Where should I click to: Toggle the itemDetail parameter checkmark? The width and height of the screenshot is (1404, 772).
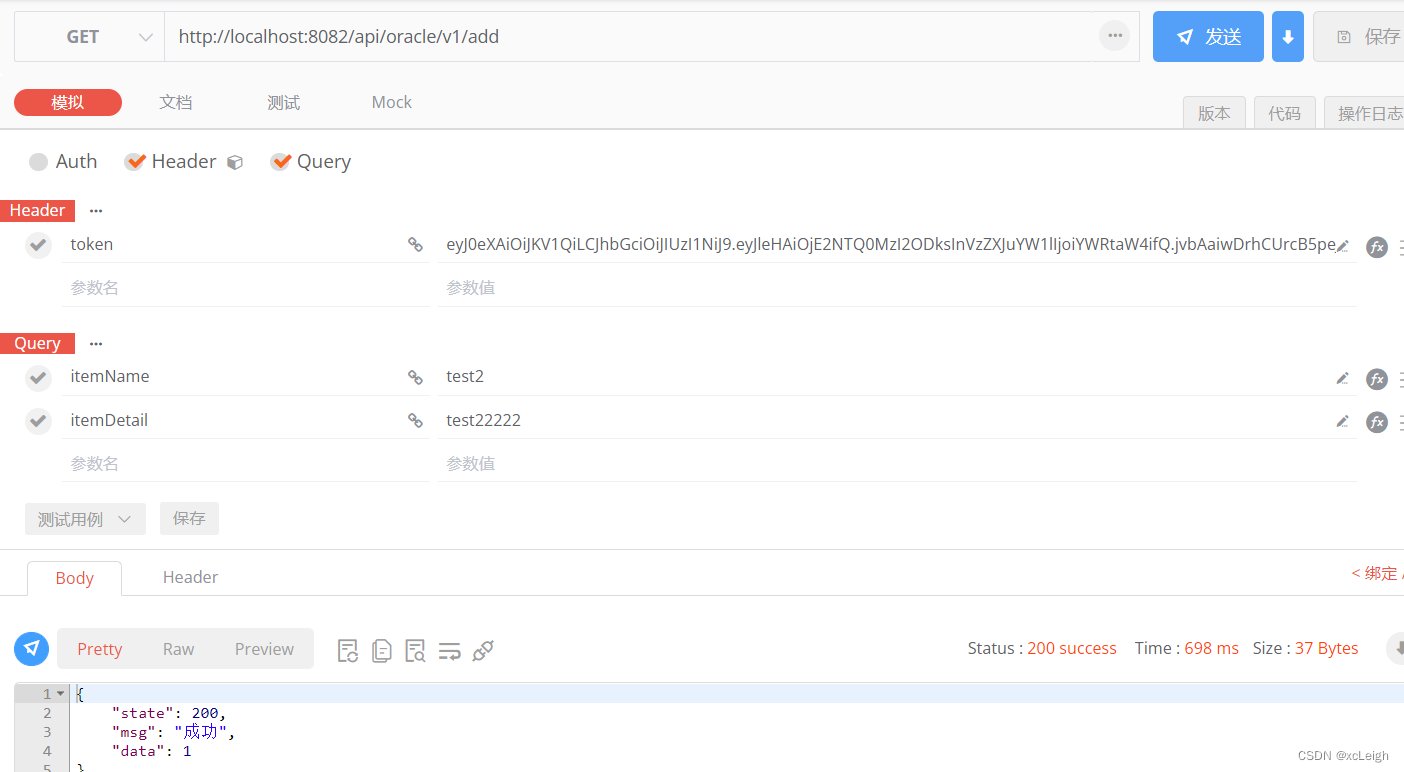[x=38, y=420]
